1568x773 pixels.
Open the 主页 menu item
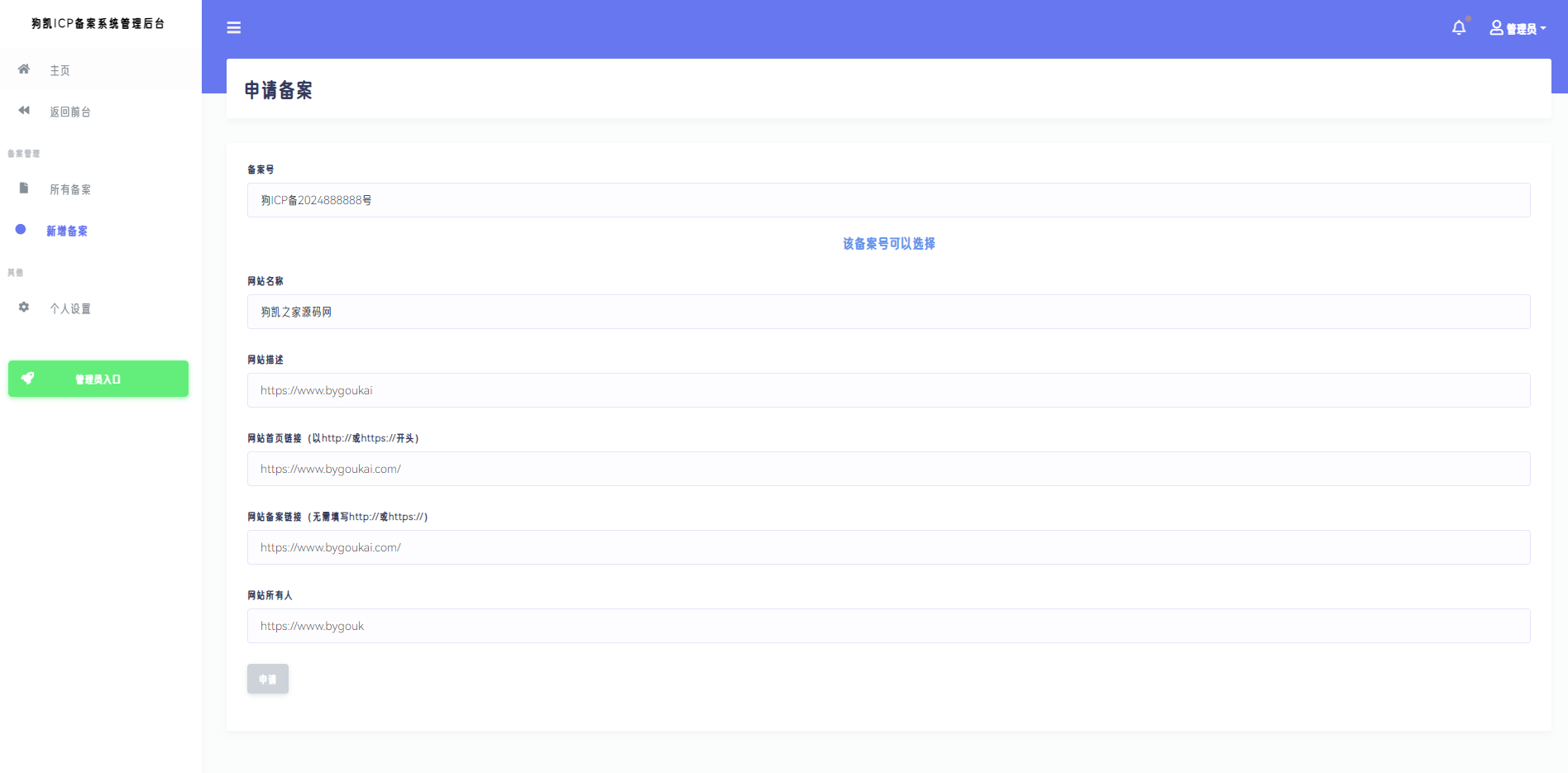(x=60, y=70)
